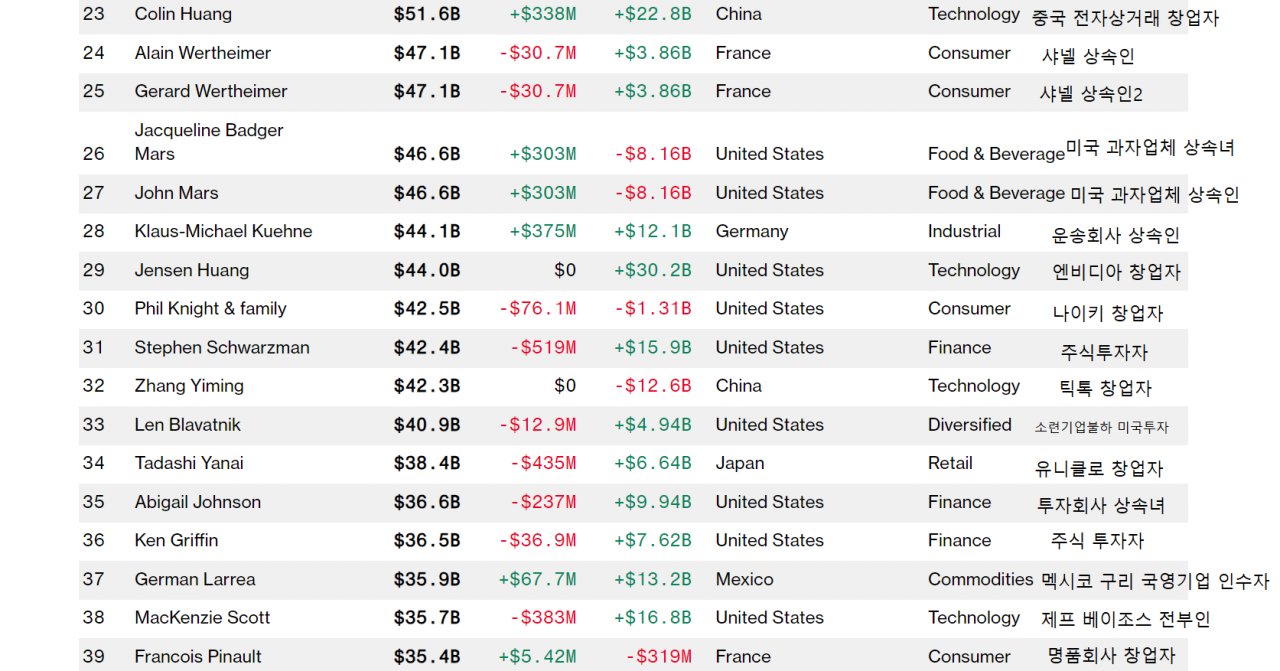Click Phil Knight & family
This screenshot has width=1280, height=671.
coord(210,309)
